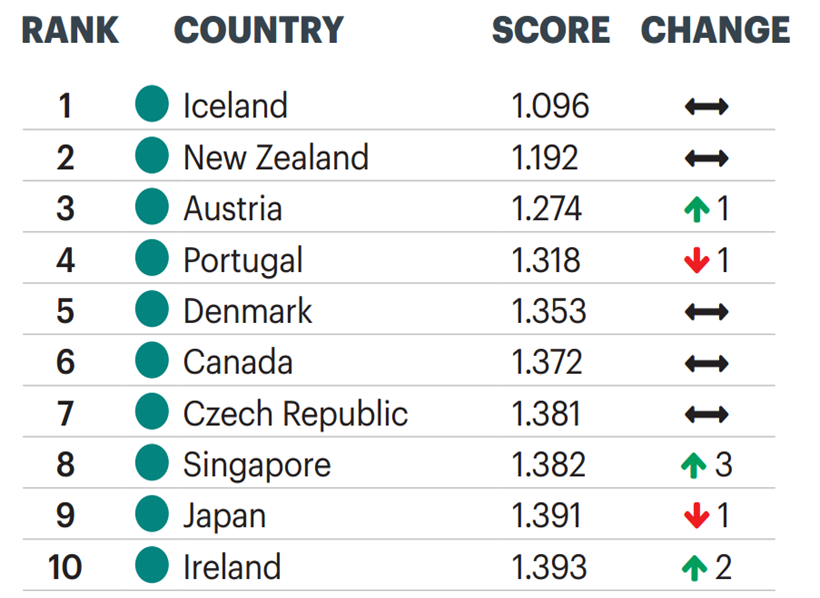Image resolution: width=820 pixels, height=598 pixels.
Task: Click Singapore's score 1.382
Action: click(x=548, y=464)
